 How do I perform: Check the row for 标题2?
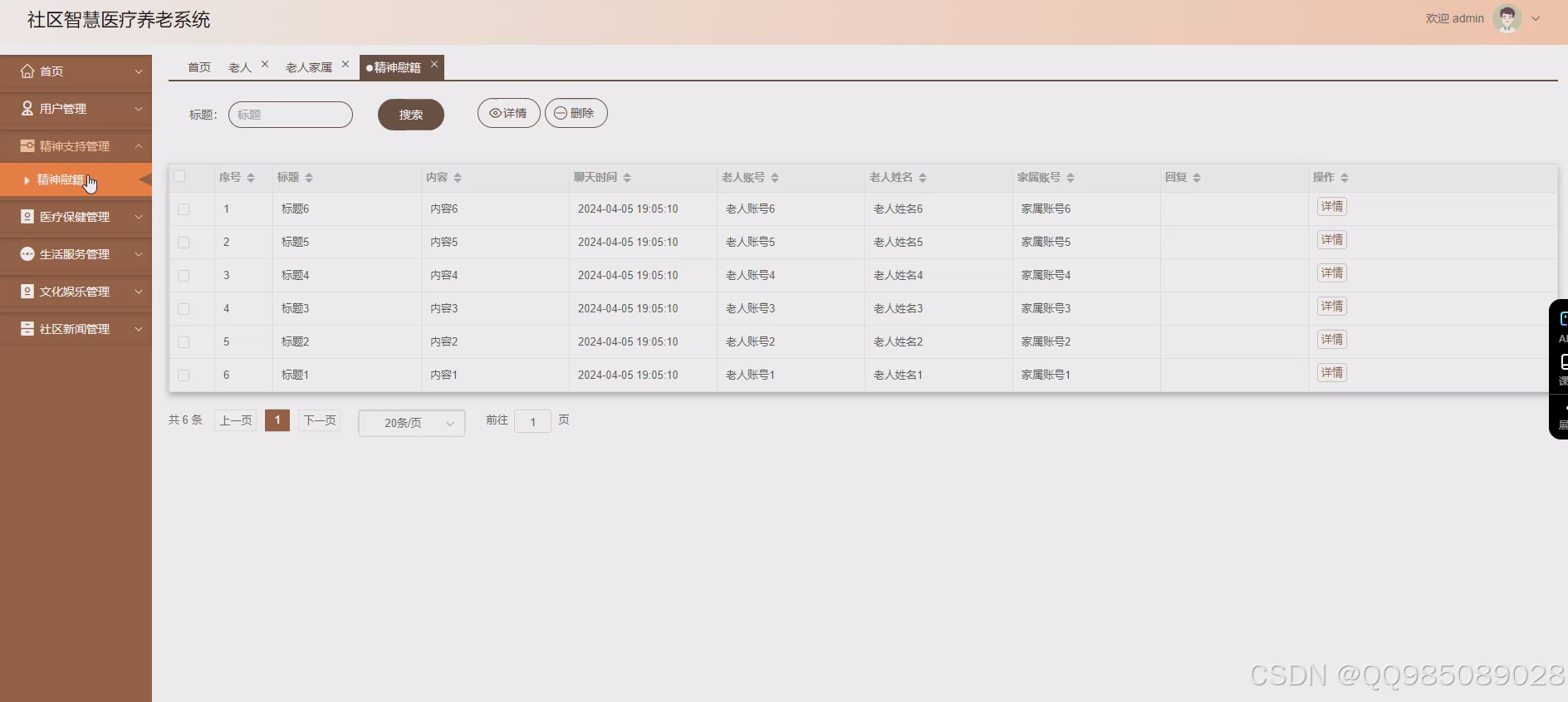click(x=184, y=342)
